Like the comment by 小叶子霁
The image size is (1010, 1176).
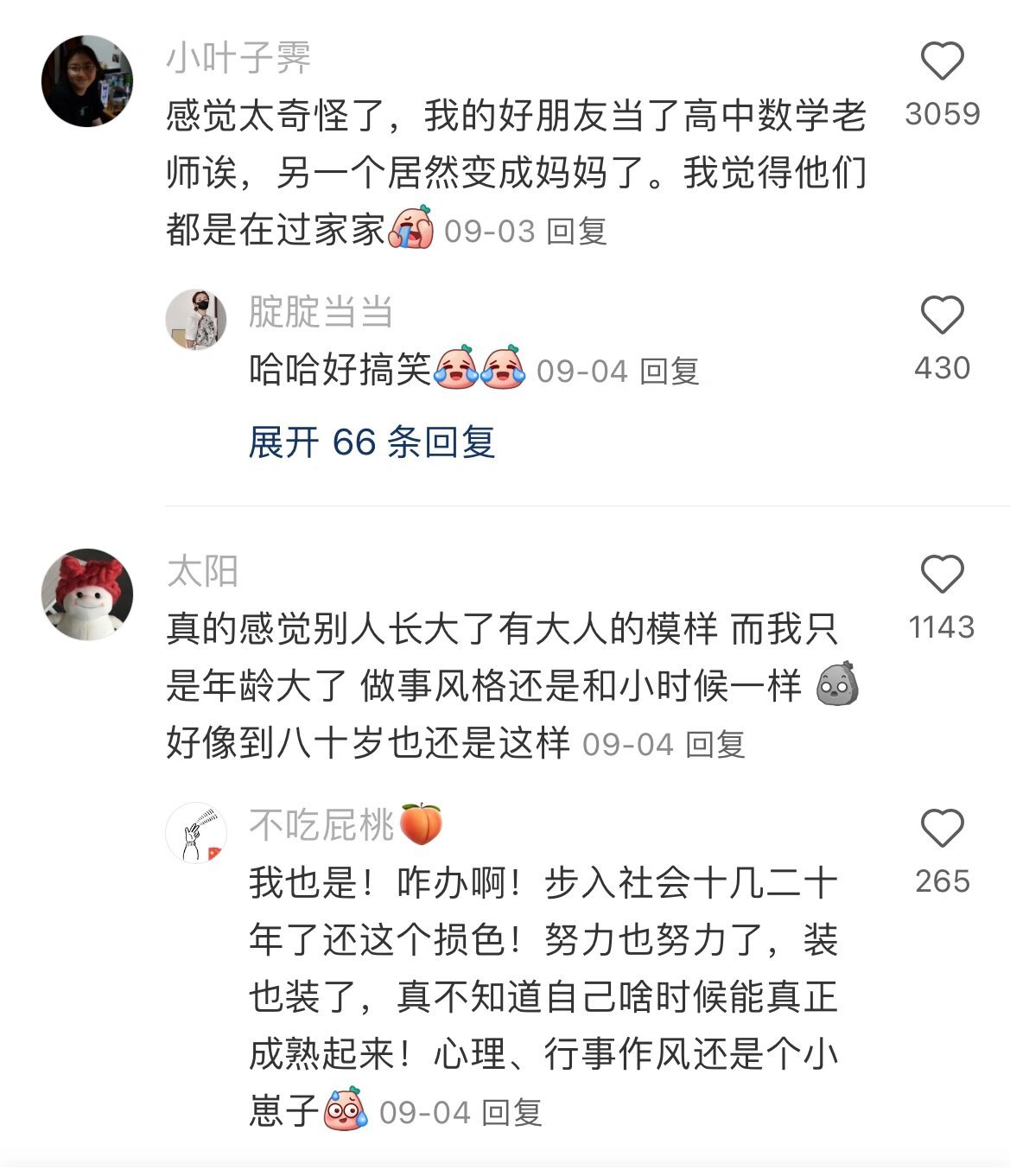(x=942, y=61)
